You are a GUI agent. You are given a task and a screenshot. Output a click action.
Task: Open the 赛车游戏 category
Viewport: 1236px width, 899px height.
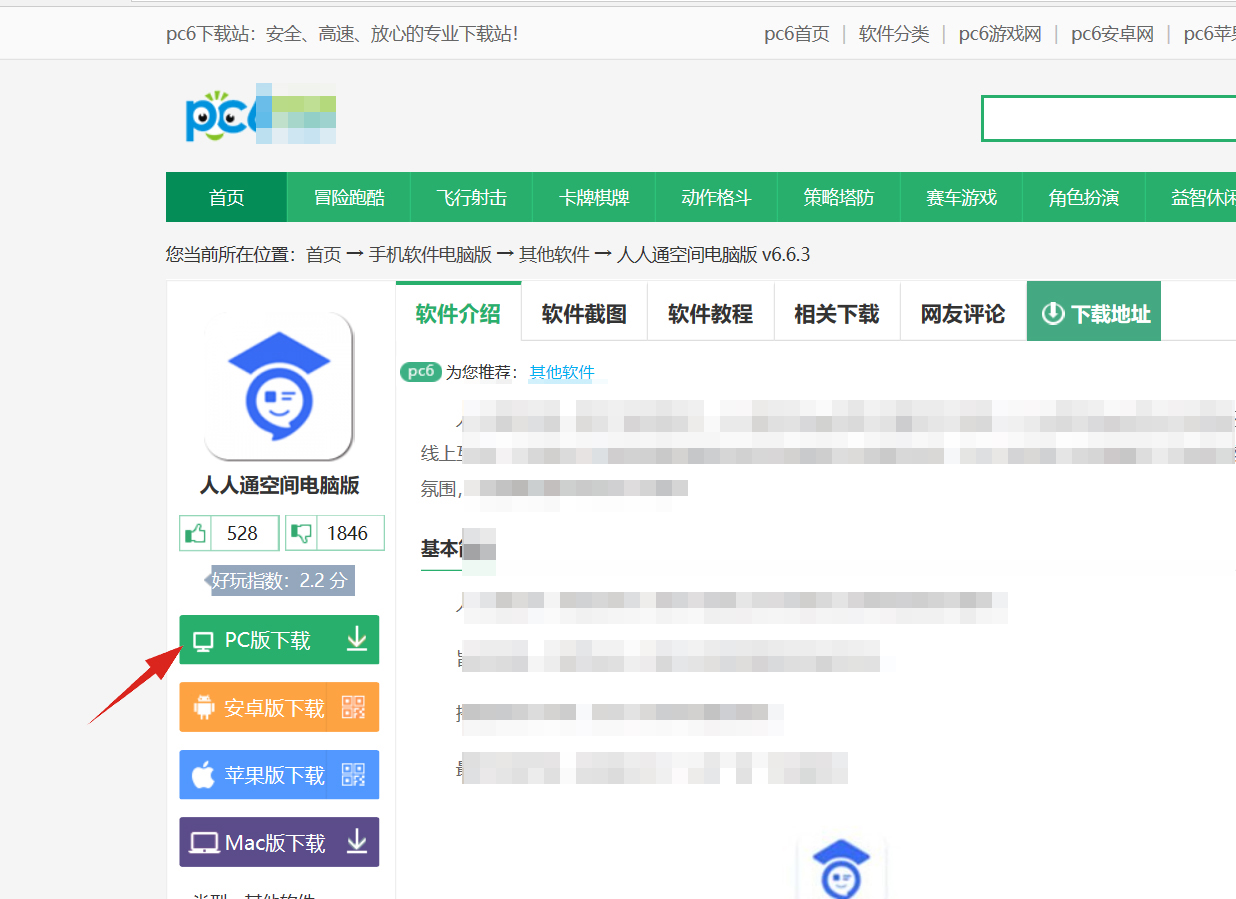pos(961,197)
